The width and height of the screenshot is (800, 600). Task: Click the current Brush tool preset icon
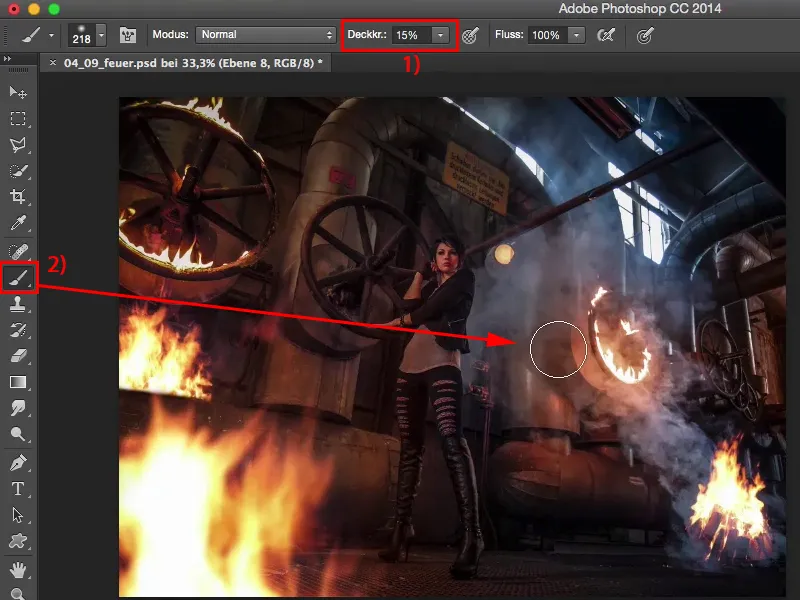pos(31,35)
